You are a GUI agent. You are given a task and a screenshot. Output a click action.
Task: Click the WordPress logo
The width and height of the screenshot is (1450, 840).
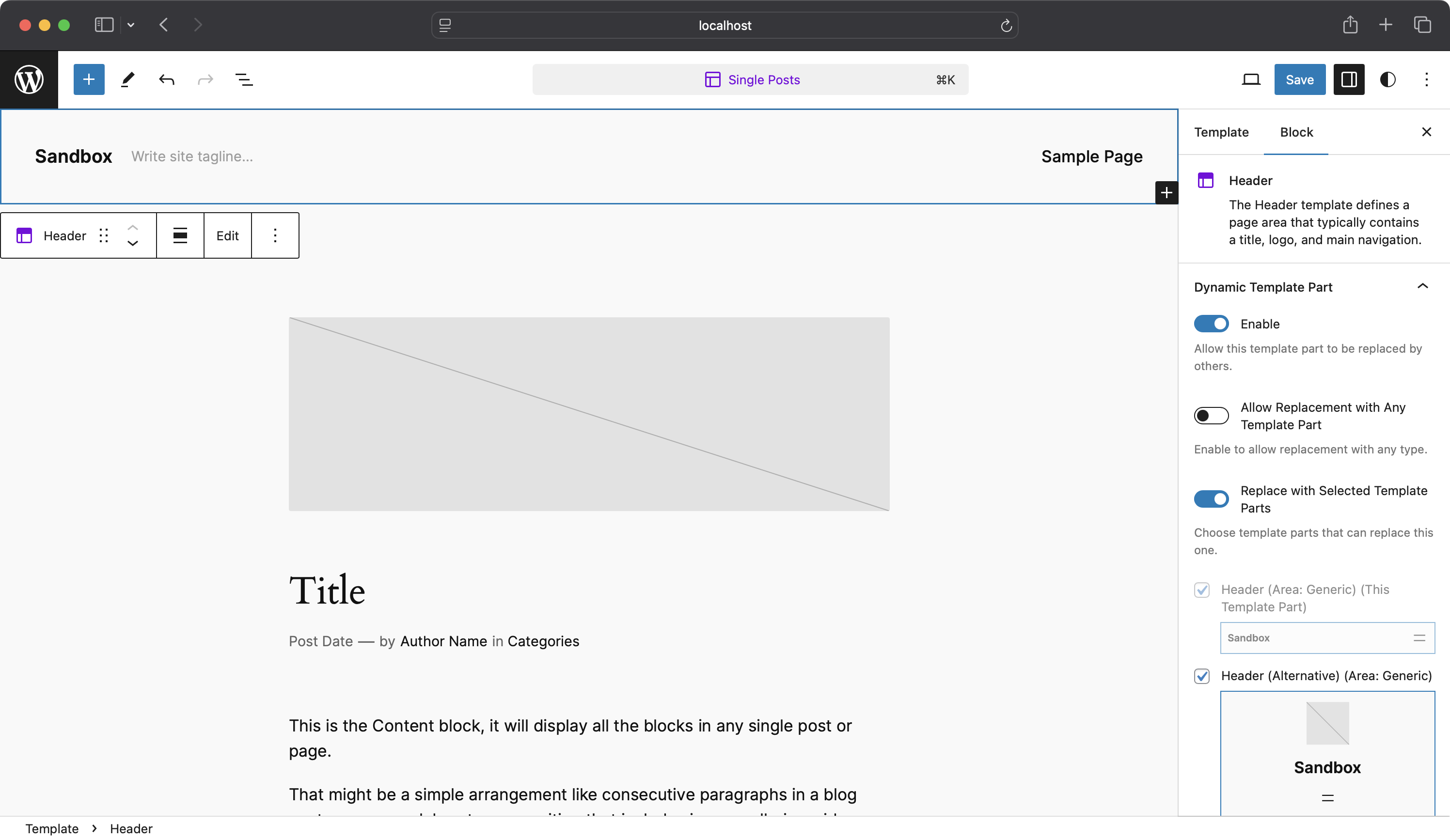coord(29,79)
